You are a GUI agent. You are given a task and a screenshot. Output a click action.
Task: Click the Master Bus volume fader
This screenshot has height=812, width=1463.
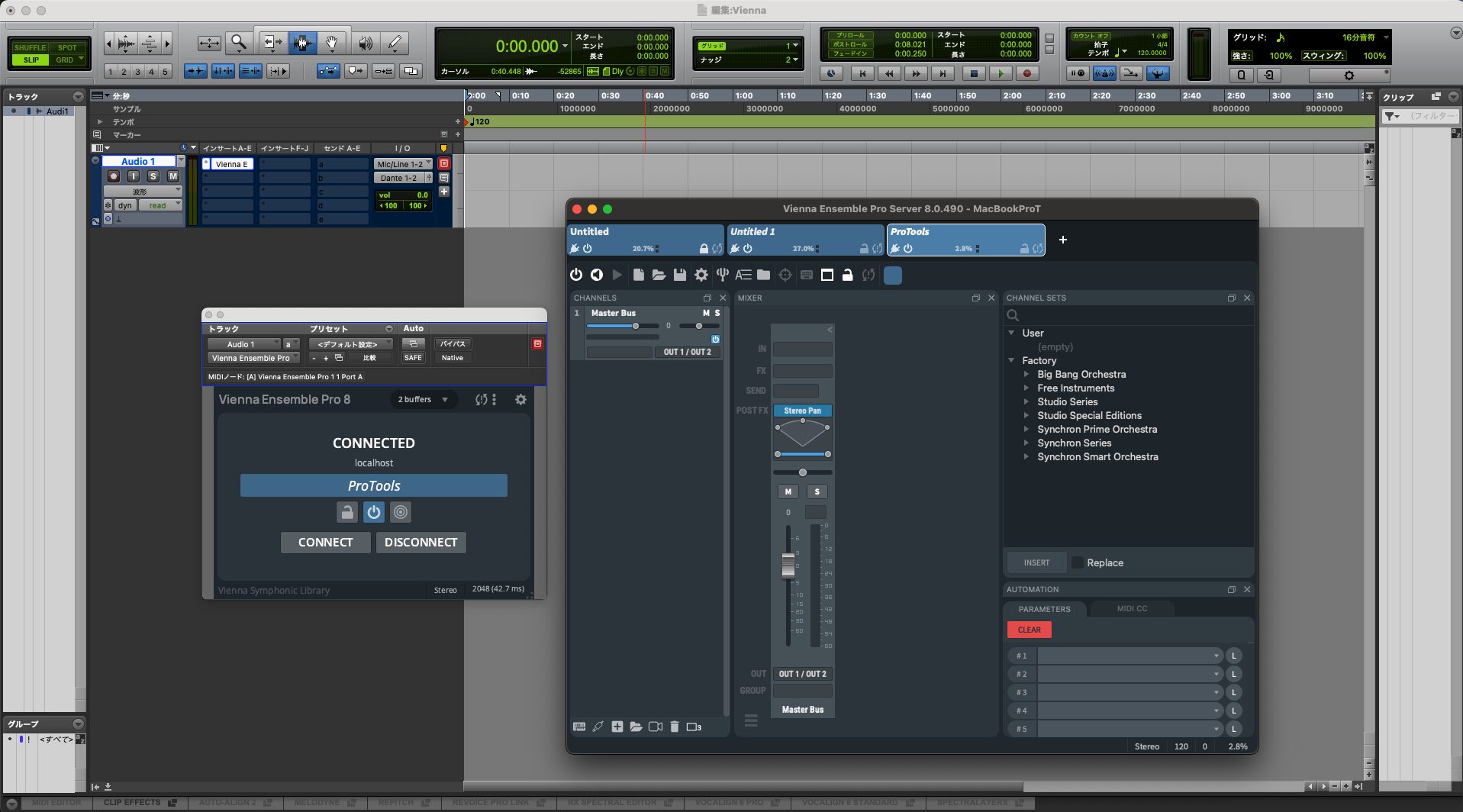788,565
